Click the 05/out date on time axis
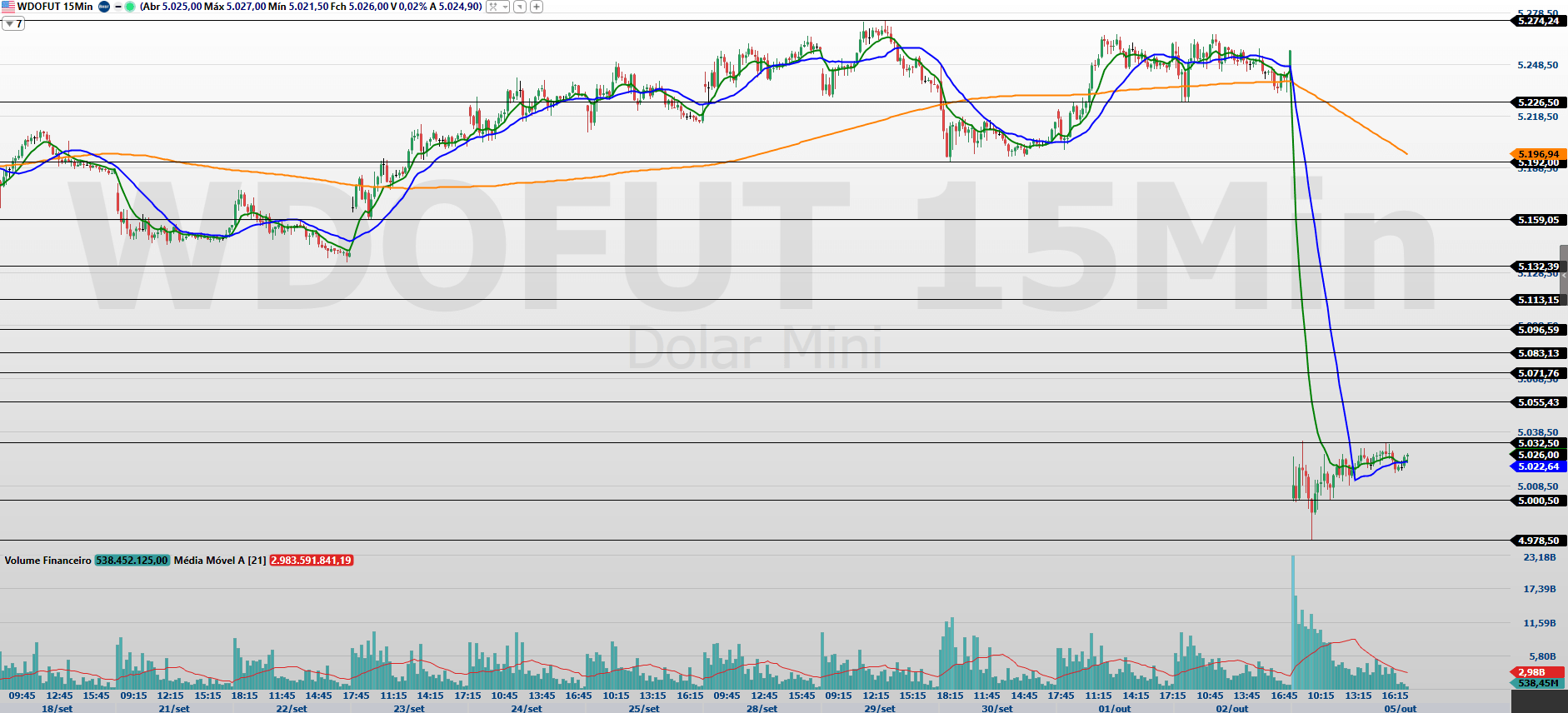1568x713 pixels. tap(1400, 708)
